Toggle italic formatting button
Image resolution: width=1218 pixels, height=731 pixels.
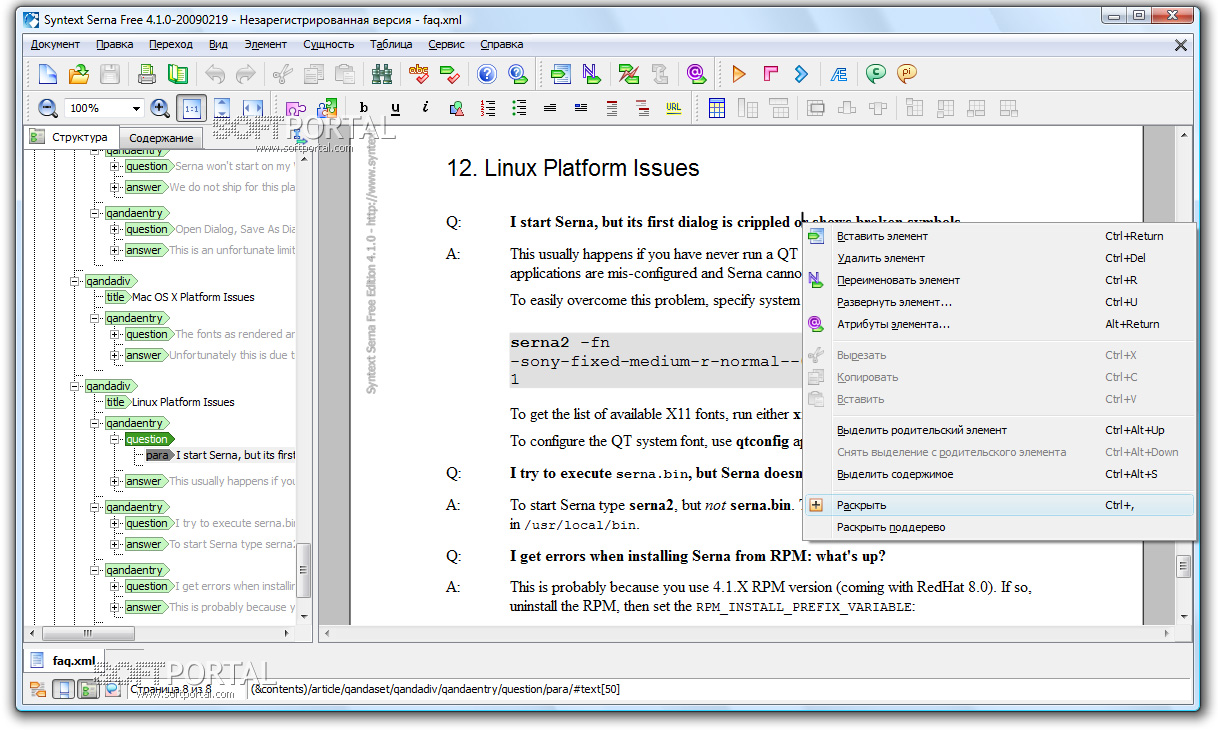pos(425,108)
